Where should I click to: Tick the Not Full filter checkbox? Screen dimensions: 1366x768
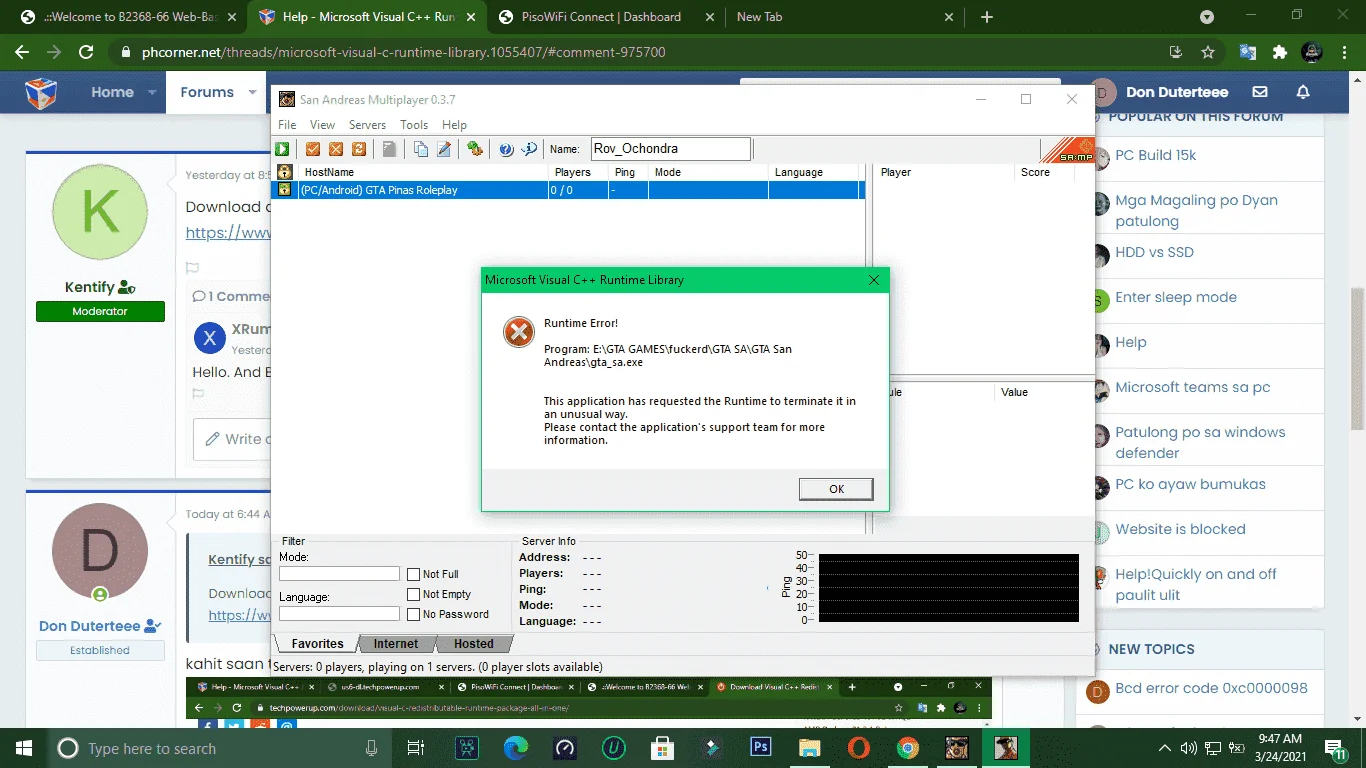413,574
